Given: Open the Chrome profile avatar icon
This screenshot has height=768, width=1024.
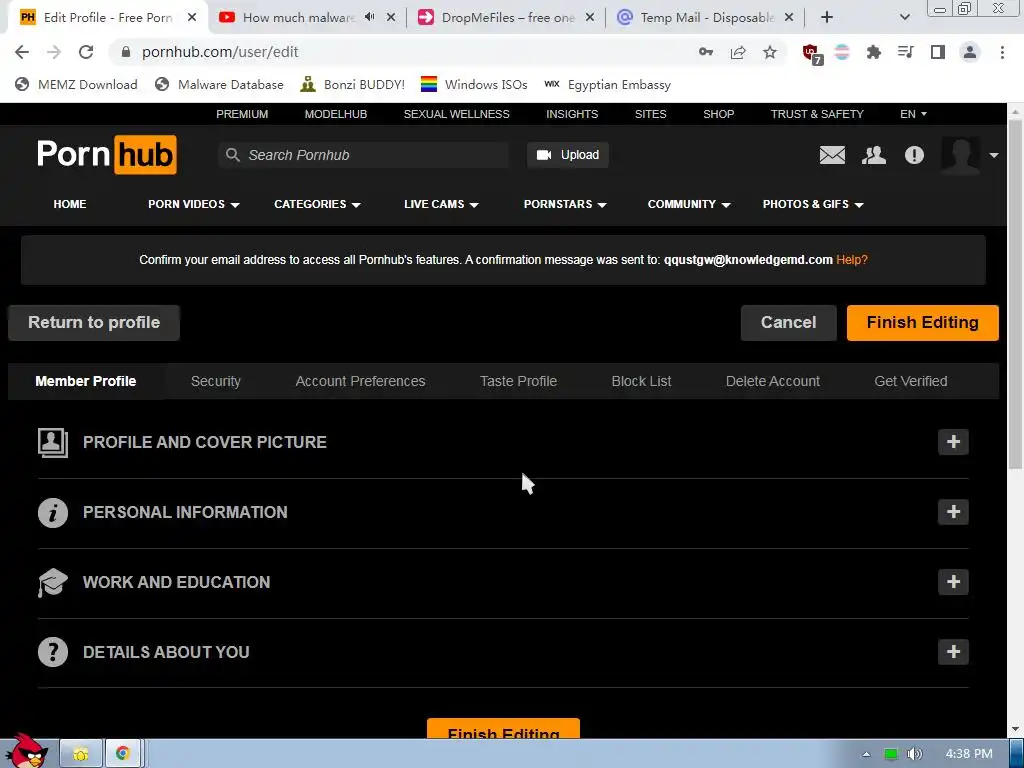Looking at the screenshot, I should (x=970, y=52).
